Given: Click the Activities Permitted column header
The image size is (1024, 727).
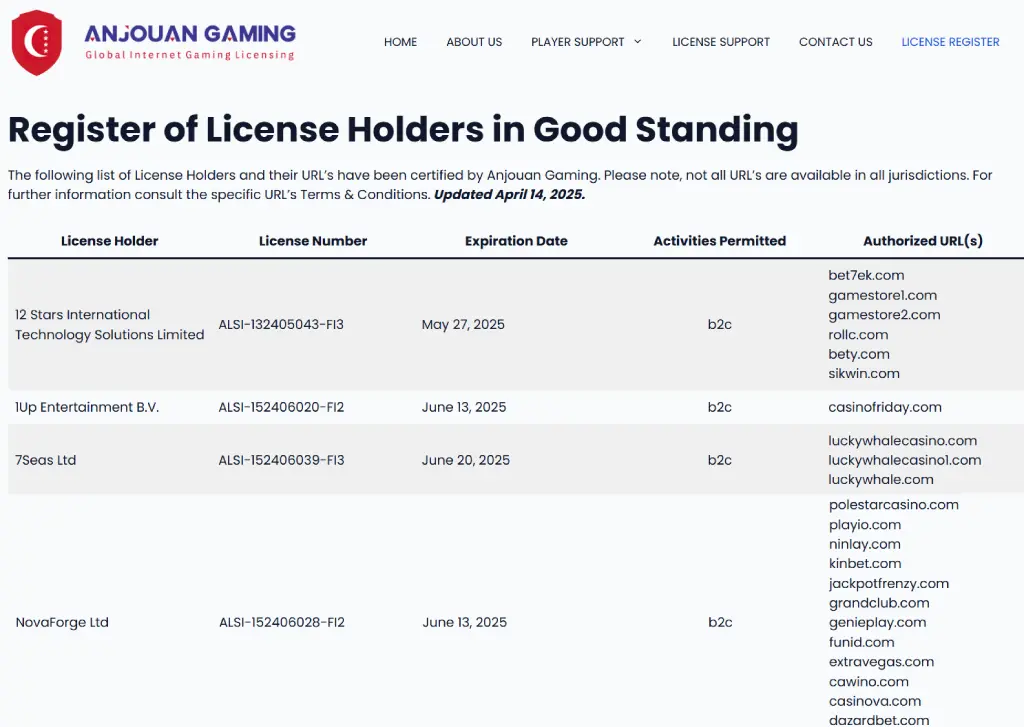Looking at the screenshot, I should coord(720,241).
